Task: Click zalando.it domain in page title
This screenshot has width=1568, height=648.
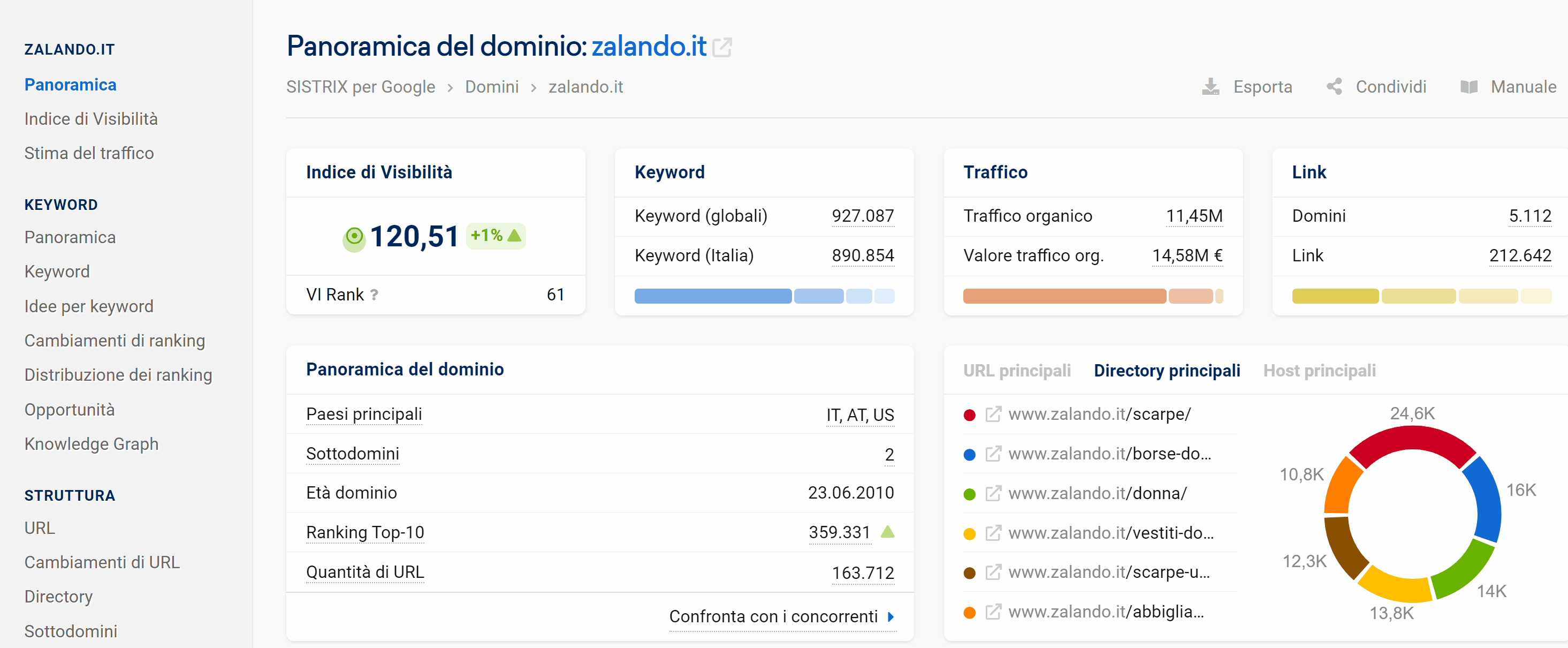Action: [649, 46]
